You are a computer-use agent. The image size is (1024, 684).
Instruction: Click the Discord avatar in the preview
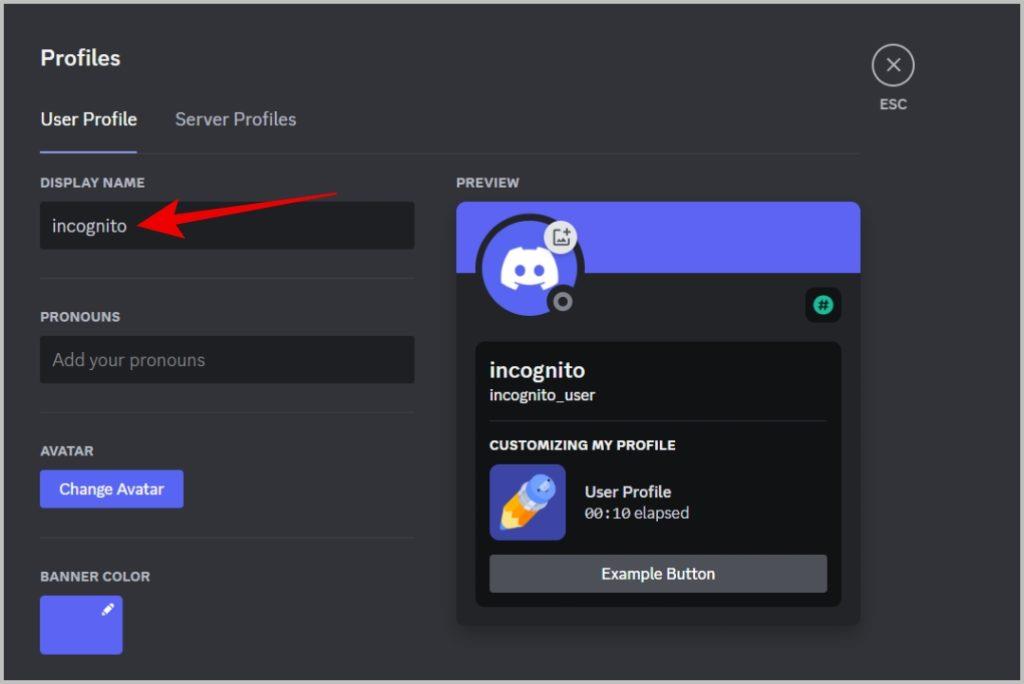(529, 269)
